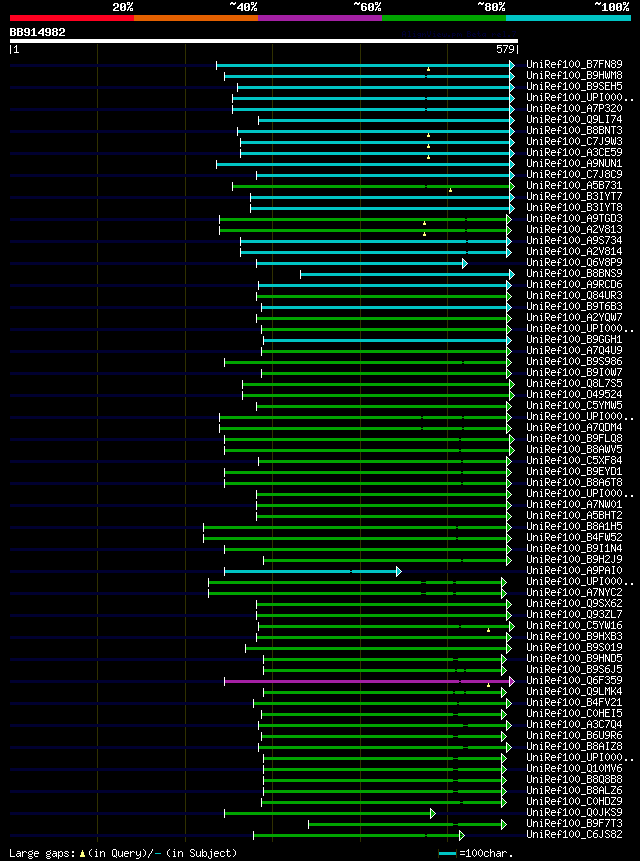Select the UniRef100_A9RCD6 label
640x861 pixels.
pos(574,284)
